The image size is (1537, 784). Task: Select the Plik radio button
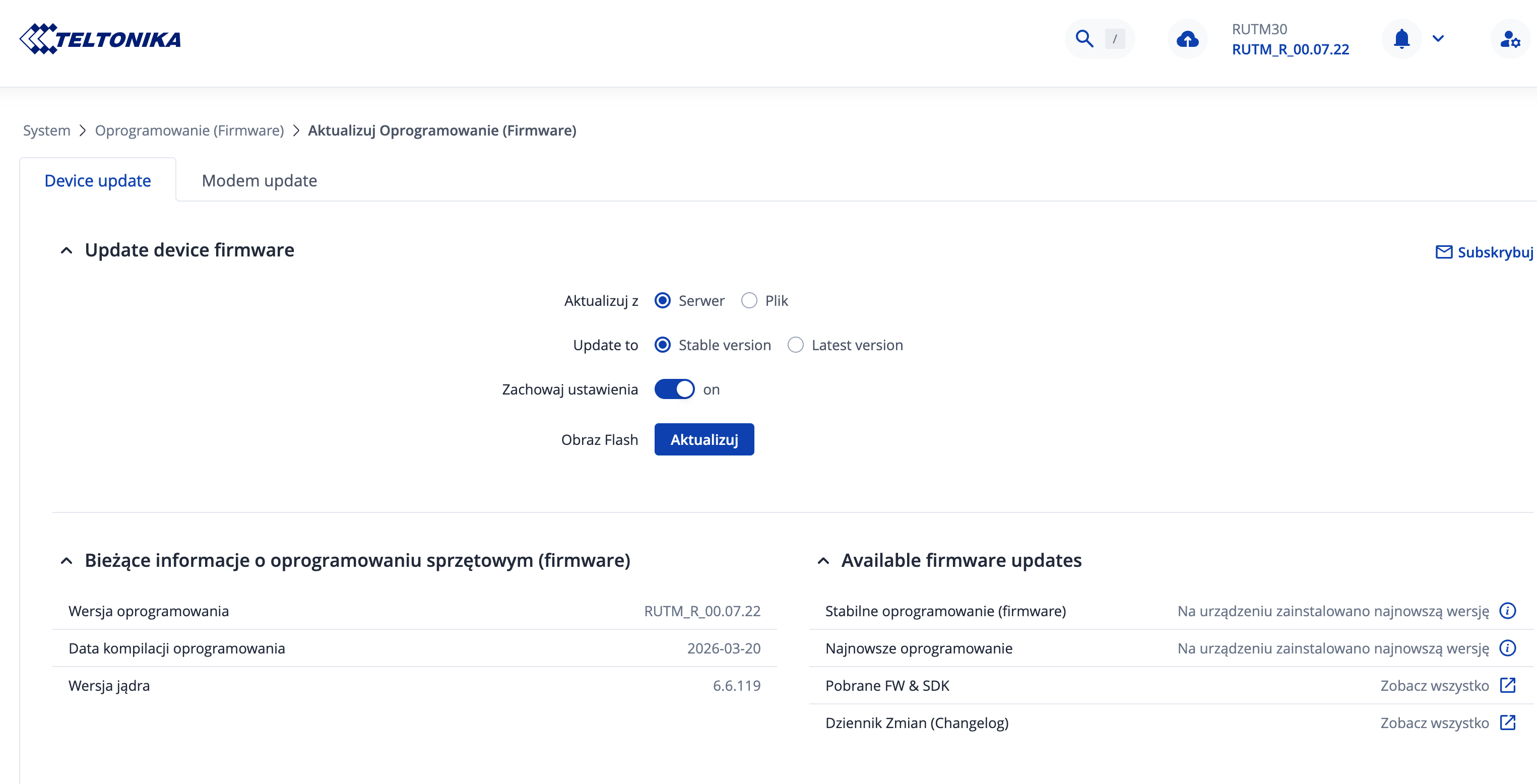[749, 300]
